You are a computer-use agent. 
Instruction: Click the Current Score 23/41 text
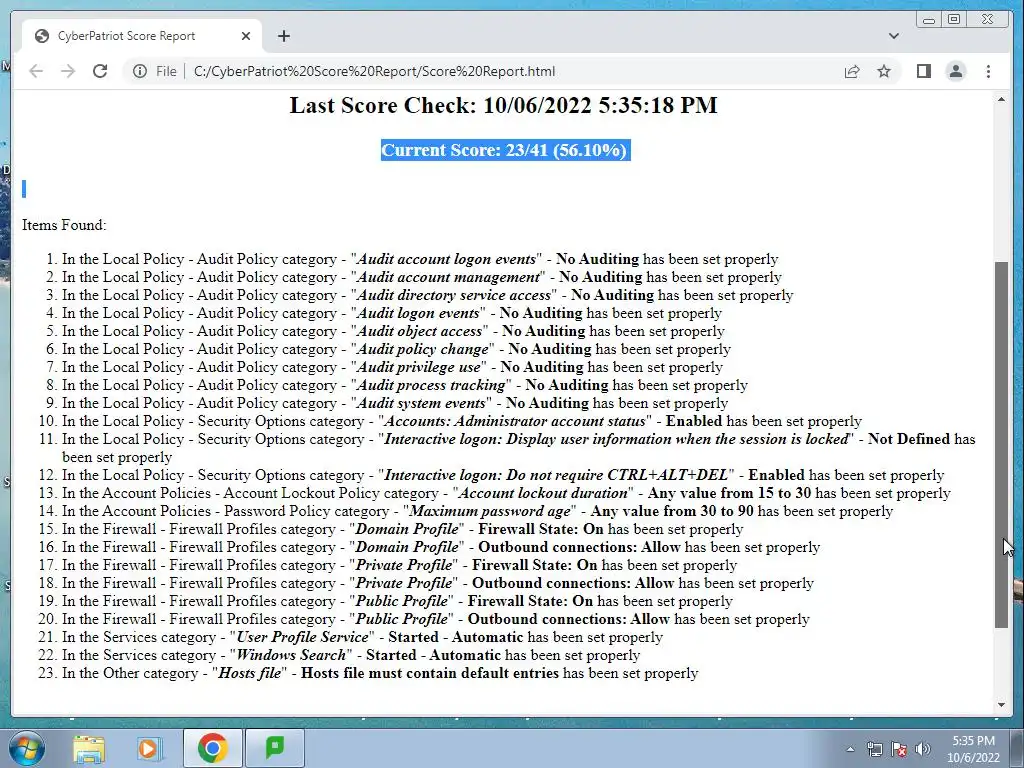click(505, 150)
